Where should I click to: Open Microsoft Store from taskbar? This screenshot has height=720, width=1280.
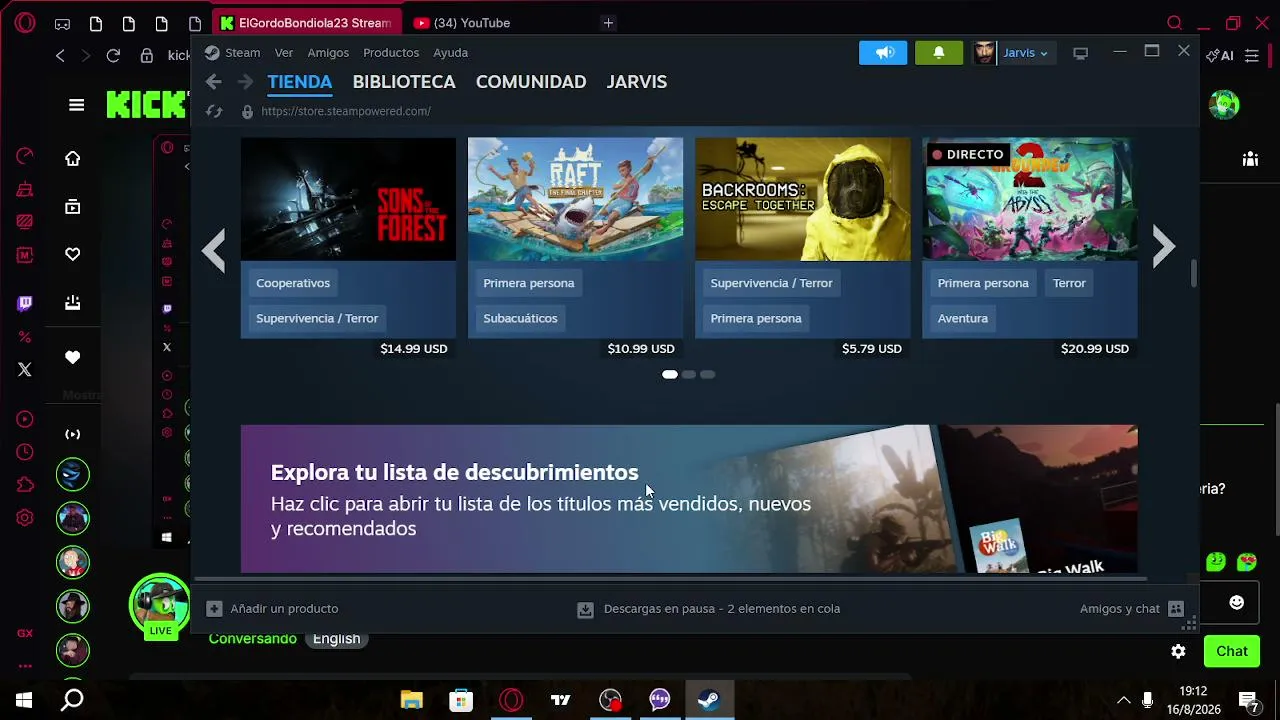point(461,700)
